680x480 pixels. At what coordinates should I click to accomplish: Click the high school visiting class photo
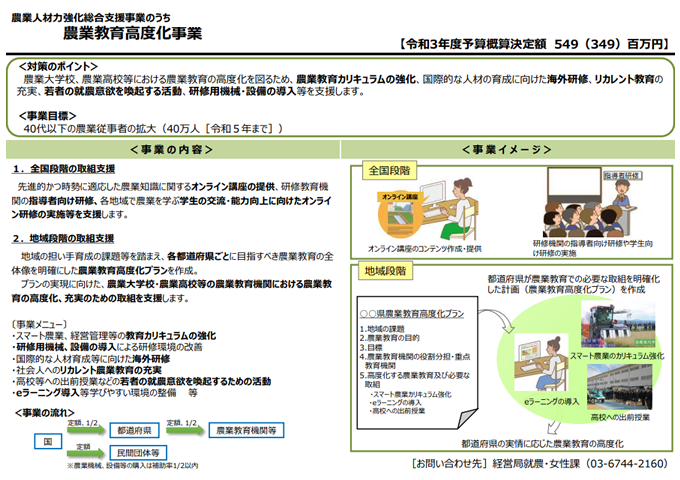point(619,387)
